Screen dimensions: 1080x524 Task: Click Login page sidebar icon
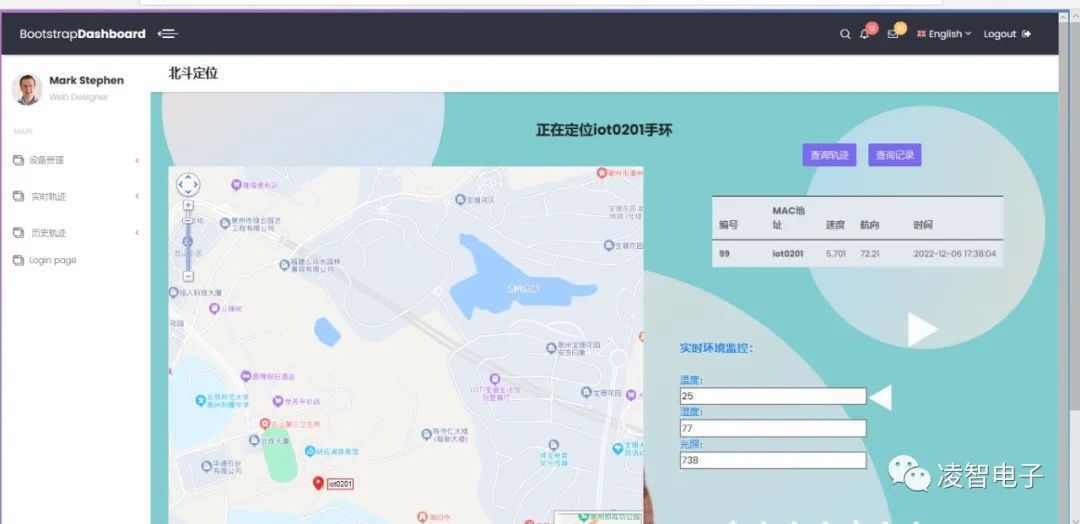click(x=18, y=260)
